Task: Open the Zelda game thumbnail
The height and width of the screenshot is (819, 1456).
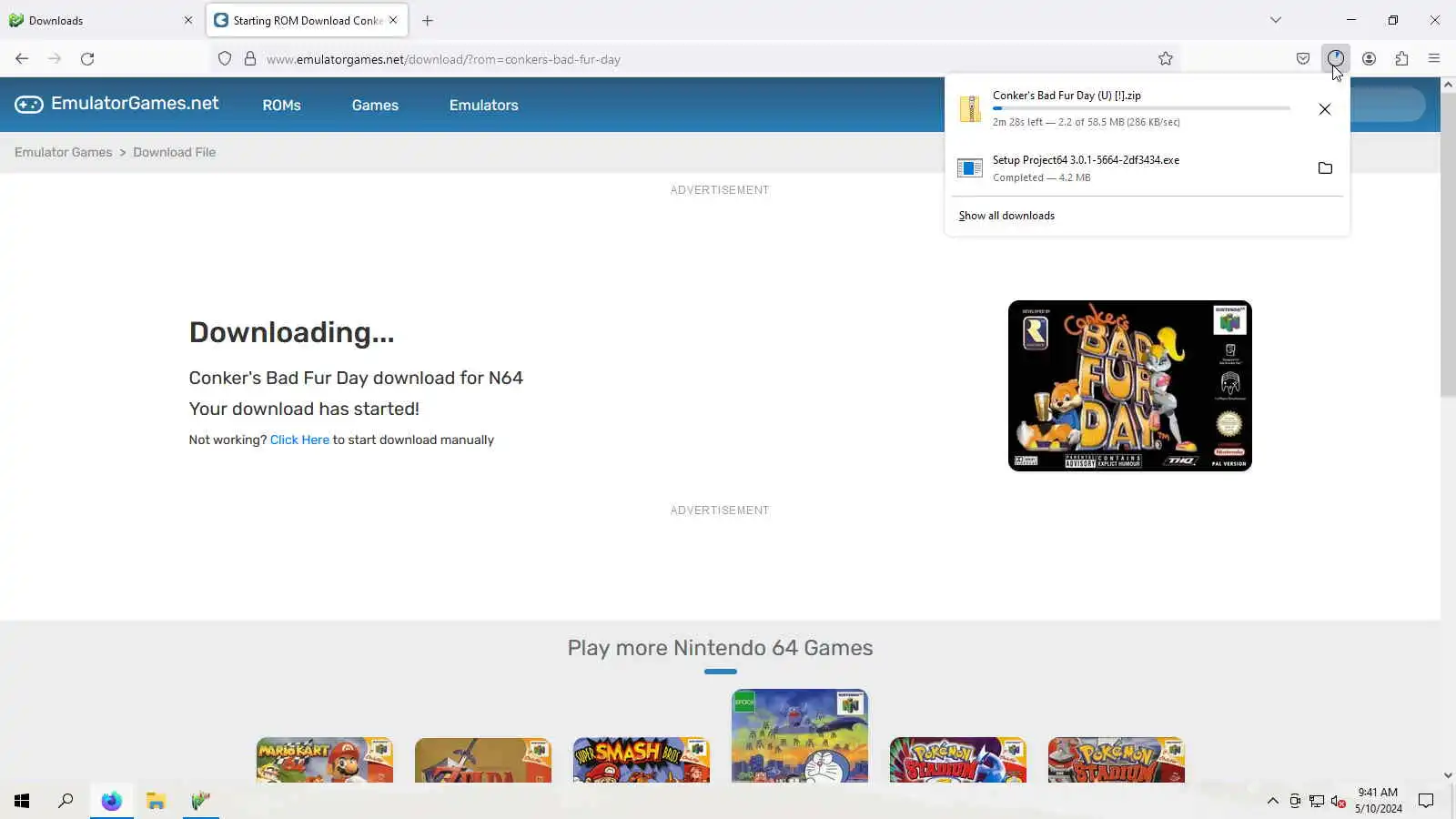Action: point(483,760)
